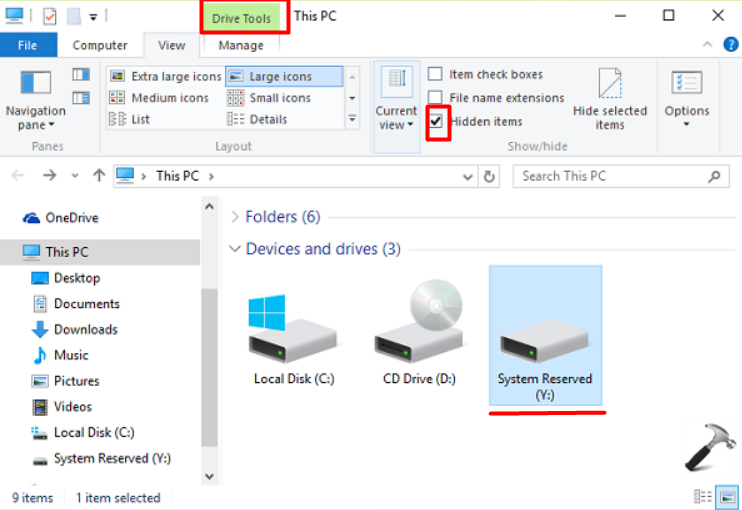Click Properties icon in quick access toolbar

tap(50, 16)
